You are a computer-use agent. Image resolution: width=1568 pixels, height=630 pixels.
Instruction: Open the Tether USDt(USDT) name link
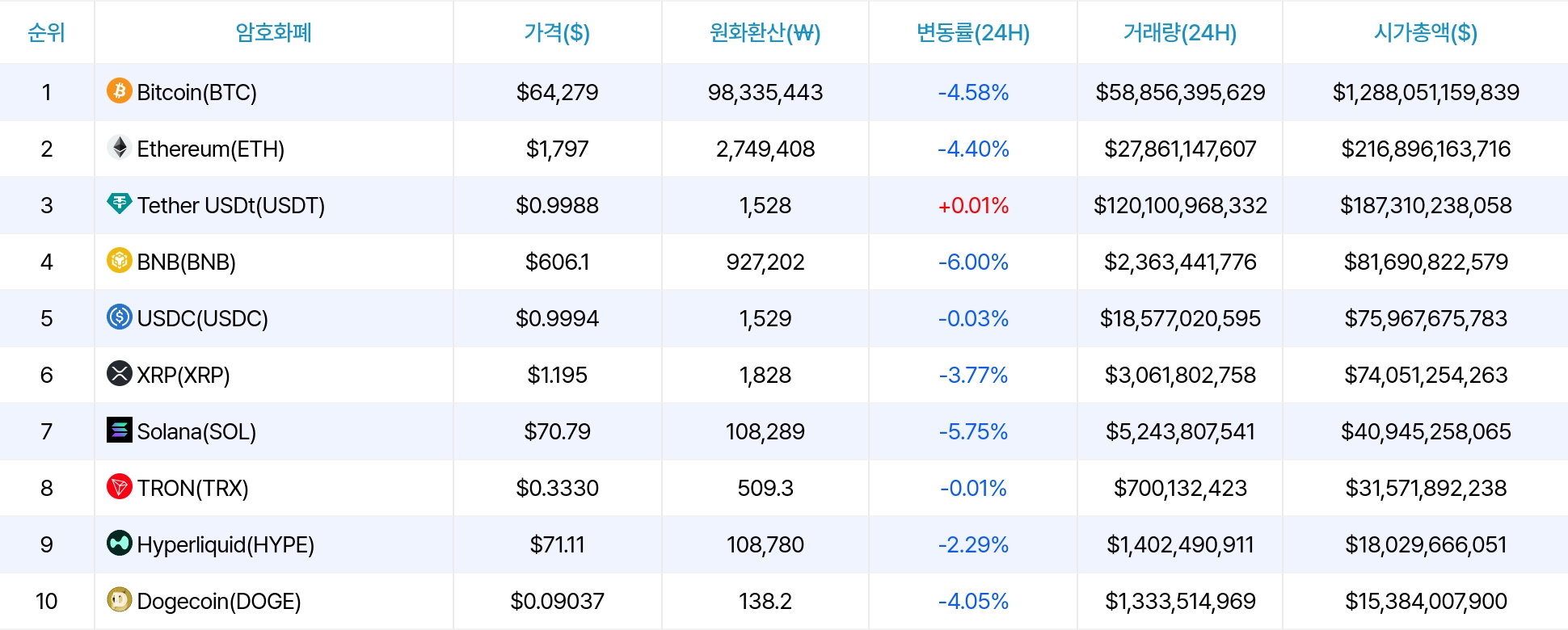(231, 205)
